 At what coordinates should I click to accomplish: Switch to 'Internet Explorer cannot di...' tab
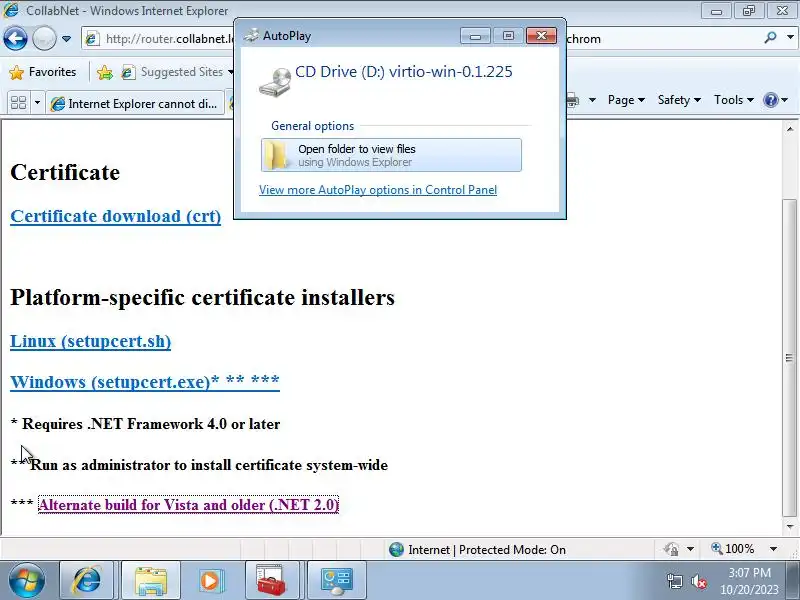(135, 104)
